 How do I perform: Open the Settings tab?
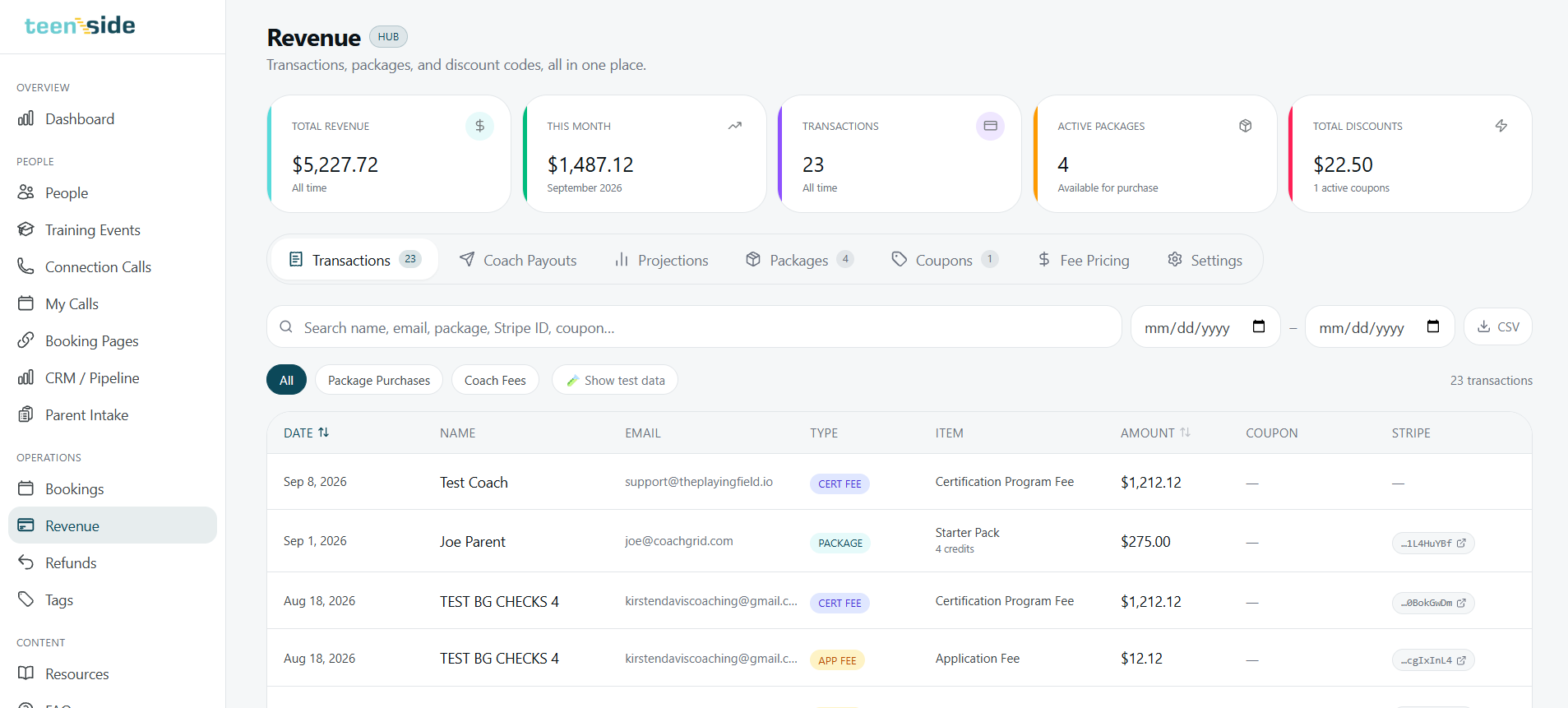tap(1205, 260)
